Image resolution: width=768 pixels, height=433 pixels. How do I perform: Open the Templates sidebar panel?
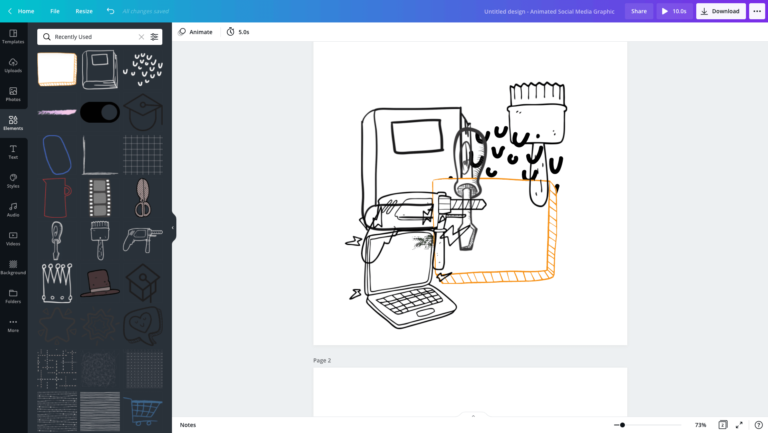coord(13,36)
